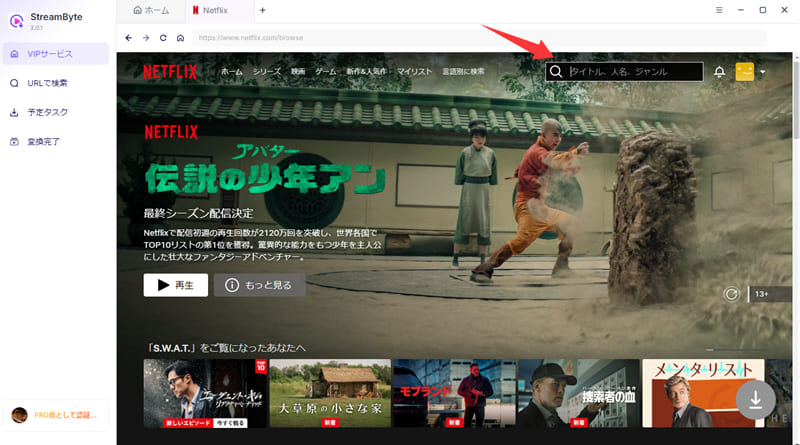Play the featured title with 再生
This screenshot has width=800, height=445.
pyautogui.click(x=176, y=285)
